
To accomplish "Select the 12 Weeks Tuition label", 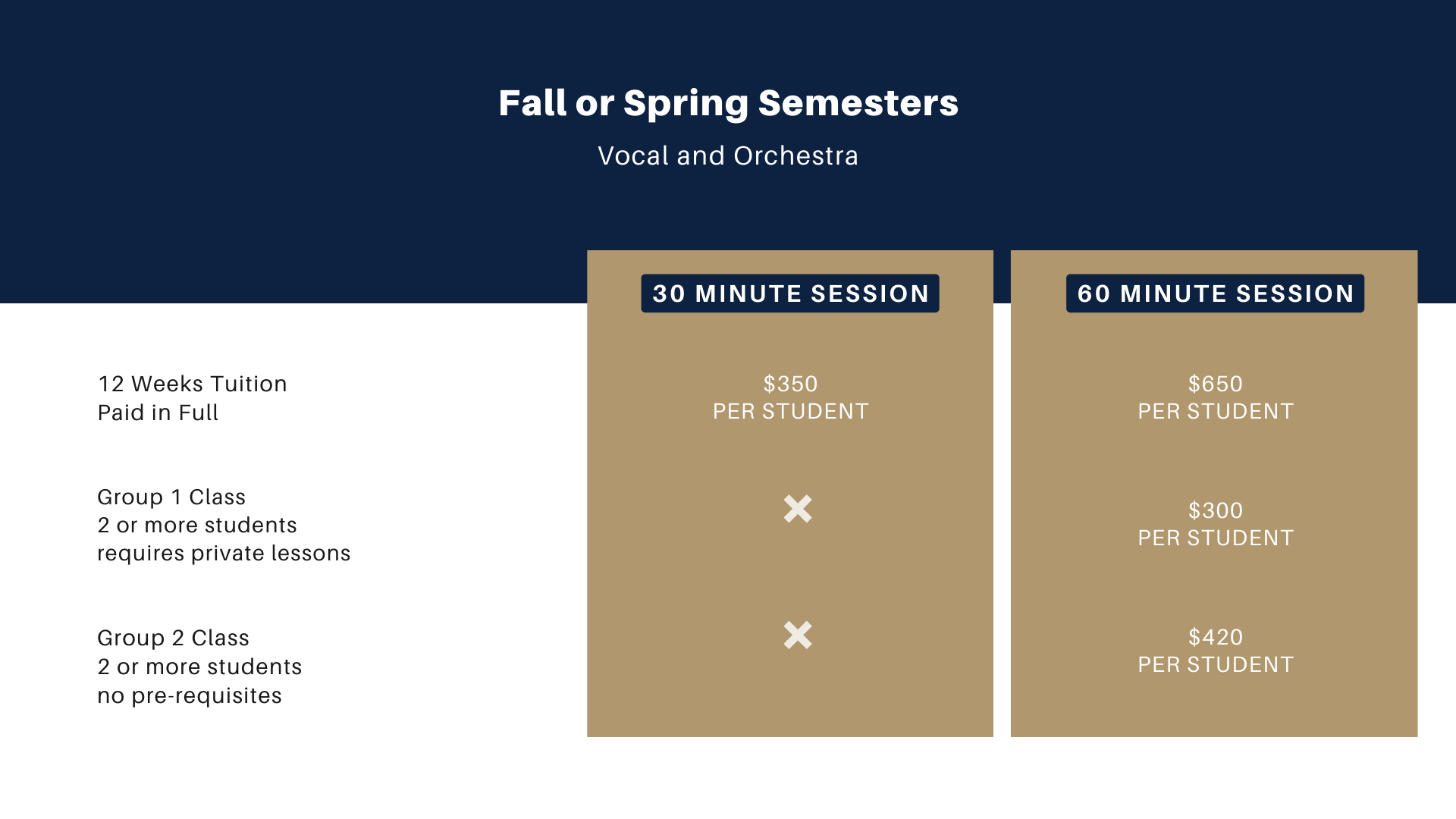I will tap(193, 384).
